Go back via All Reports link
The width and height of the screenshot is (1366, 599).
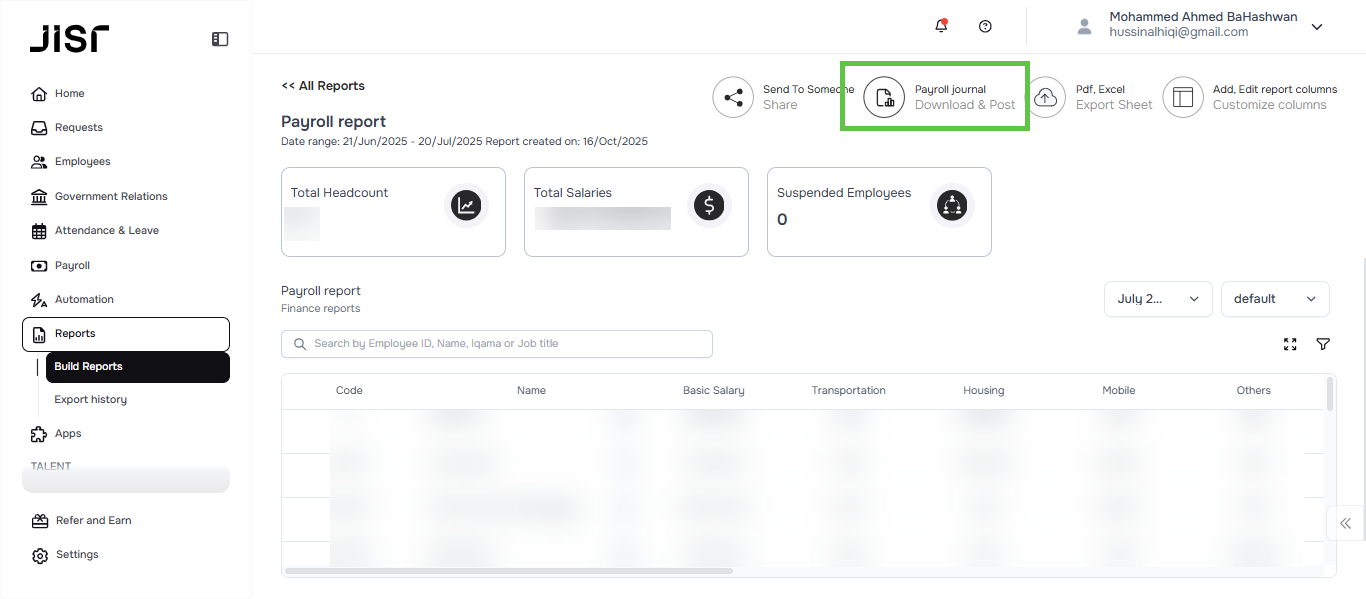[x=323, y=86]
